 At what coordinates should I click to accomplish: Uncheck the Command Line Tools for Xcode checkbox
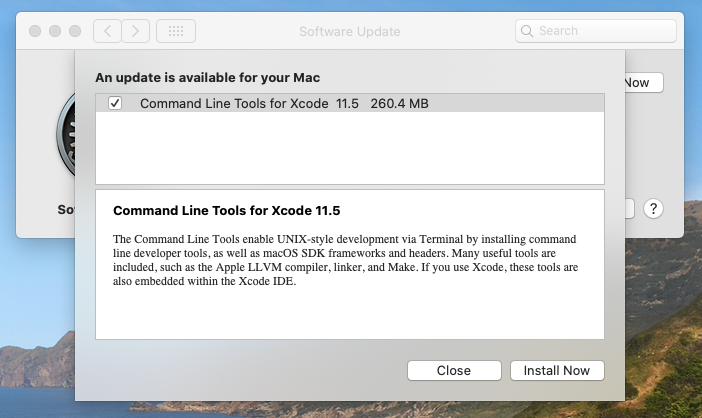click(115, 103)
